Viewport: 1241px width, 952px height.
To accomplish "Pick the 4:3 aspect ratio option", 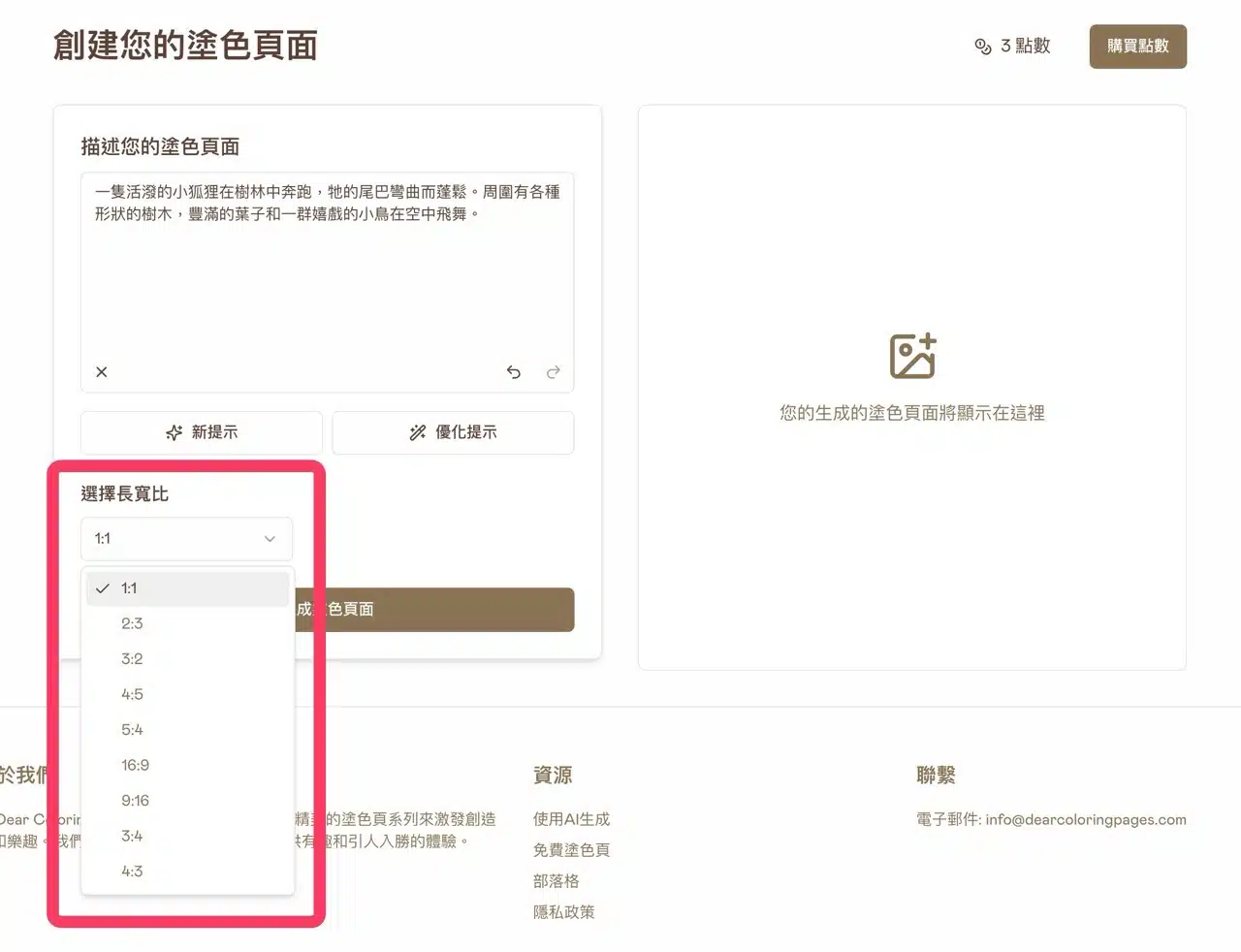I will coord(132,872).
